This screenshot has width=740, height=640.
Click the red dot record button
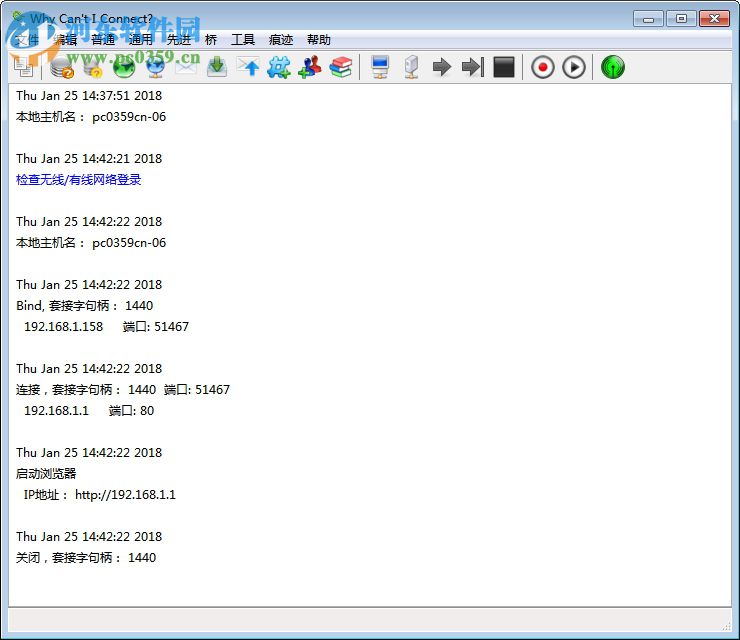pos(543,67)
